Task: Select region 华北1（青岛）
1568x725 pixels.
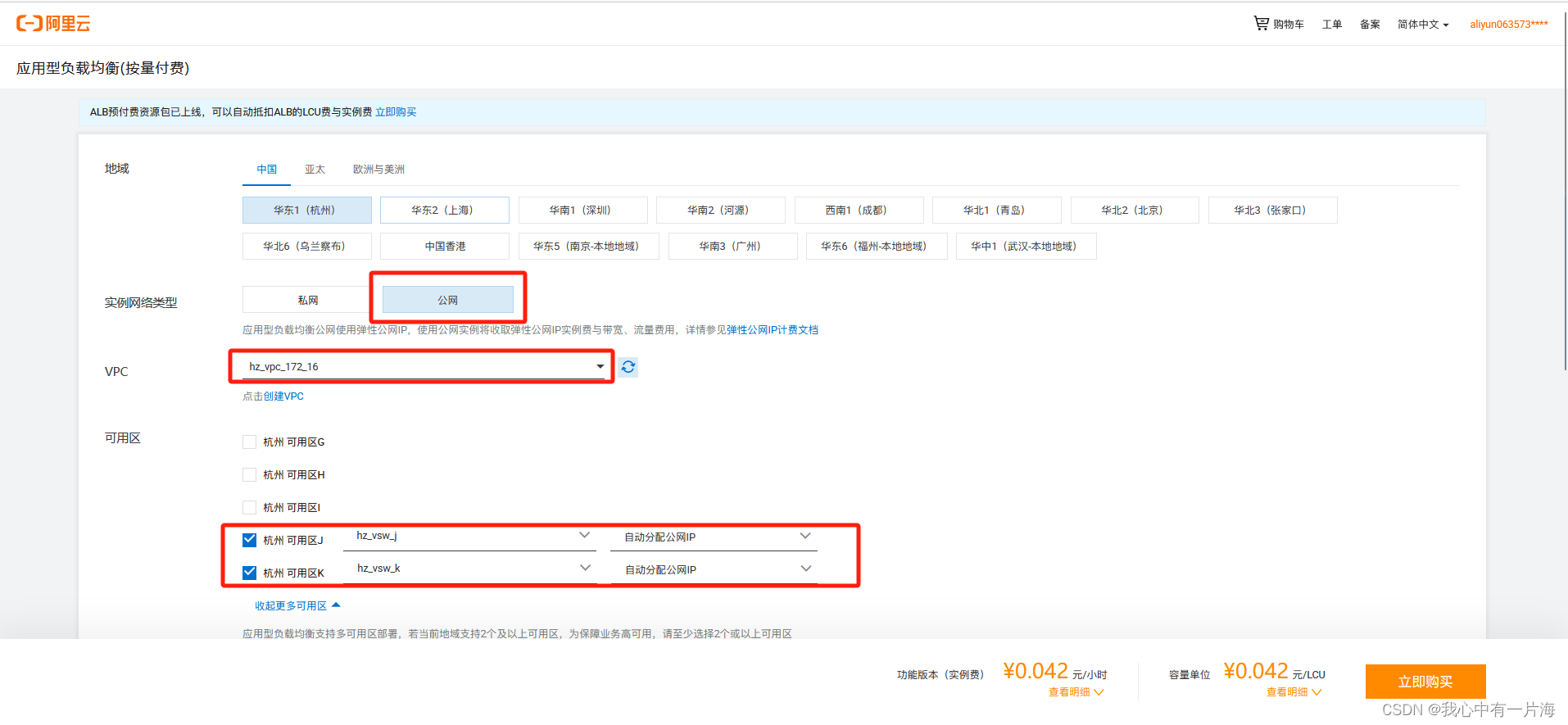Action: coord(997,211)
